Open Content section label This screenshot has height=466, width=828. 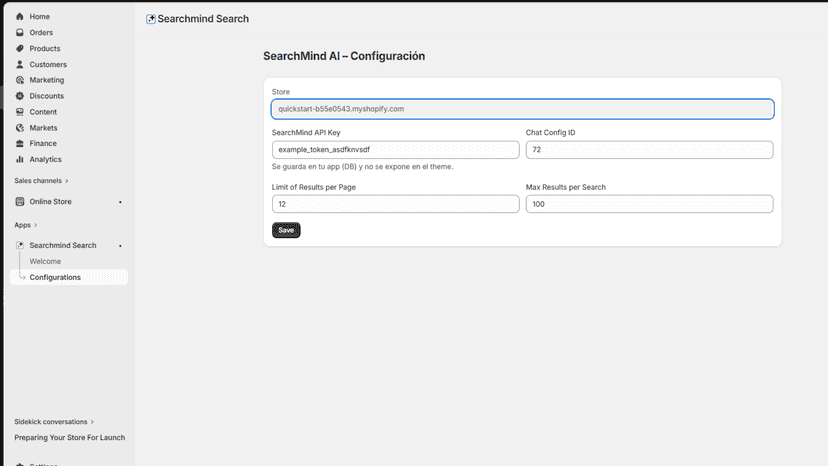[x=43, y=111]
